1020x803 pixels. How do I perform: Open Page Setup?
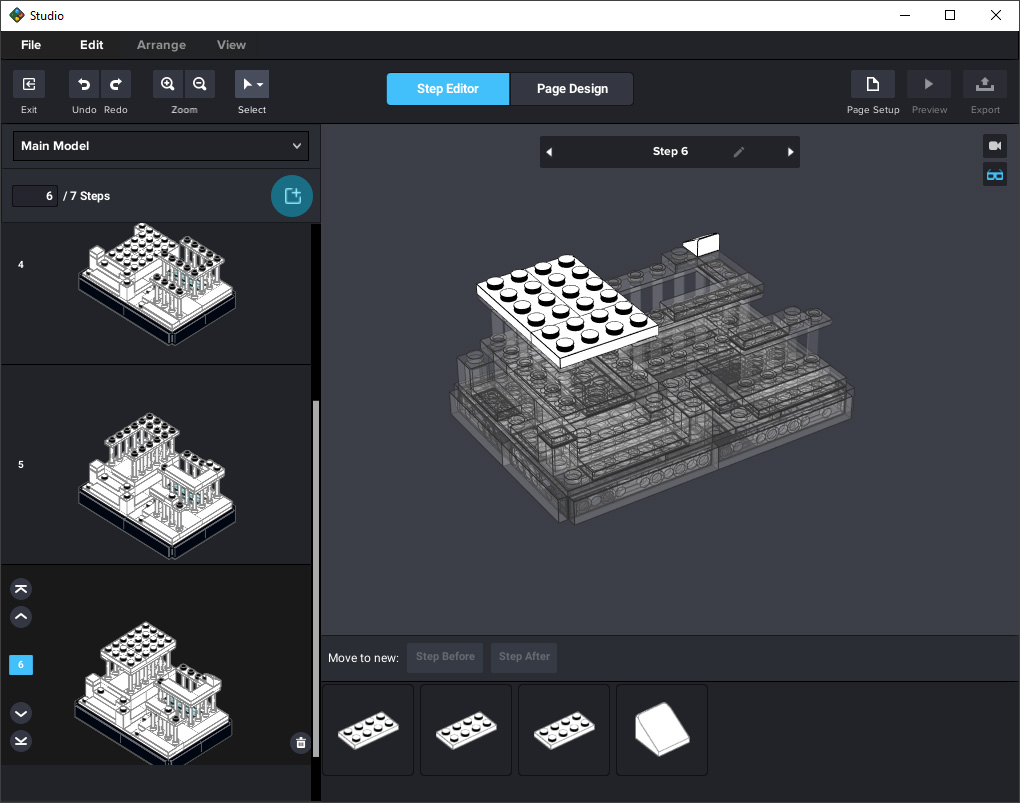tap(872, 84)
